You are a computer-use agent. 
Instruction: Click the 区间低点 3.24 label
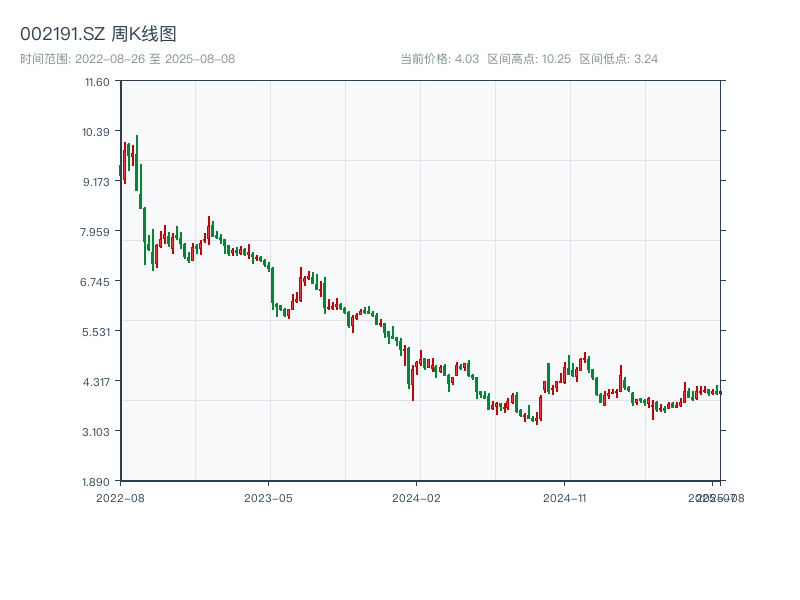point(619,59)
